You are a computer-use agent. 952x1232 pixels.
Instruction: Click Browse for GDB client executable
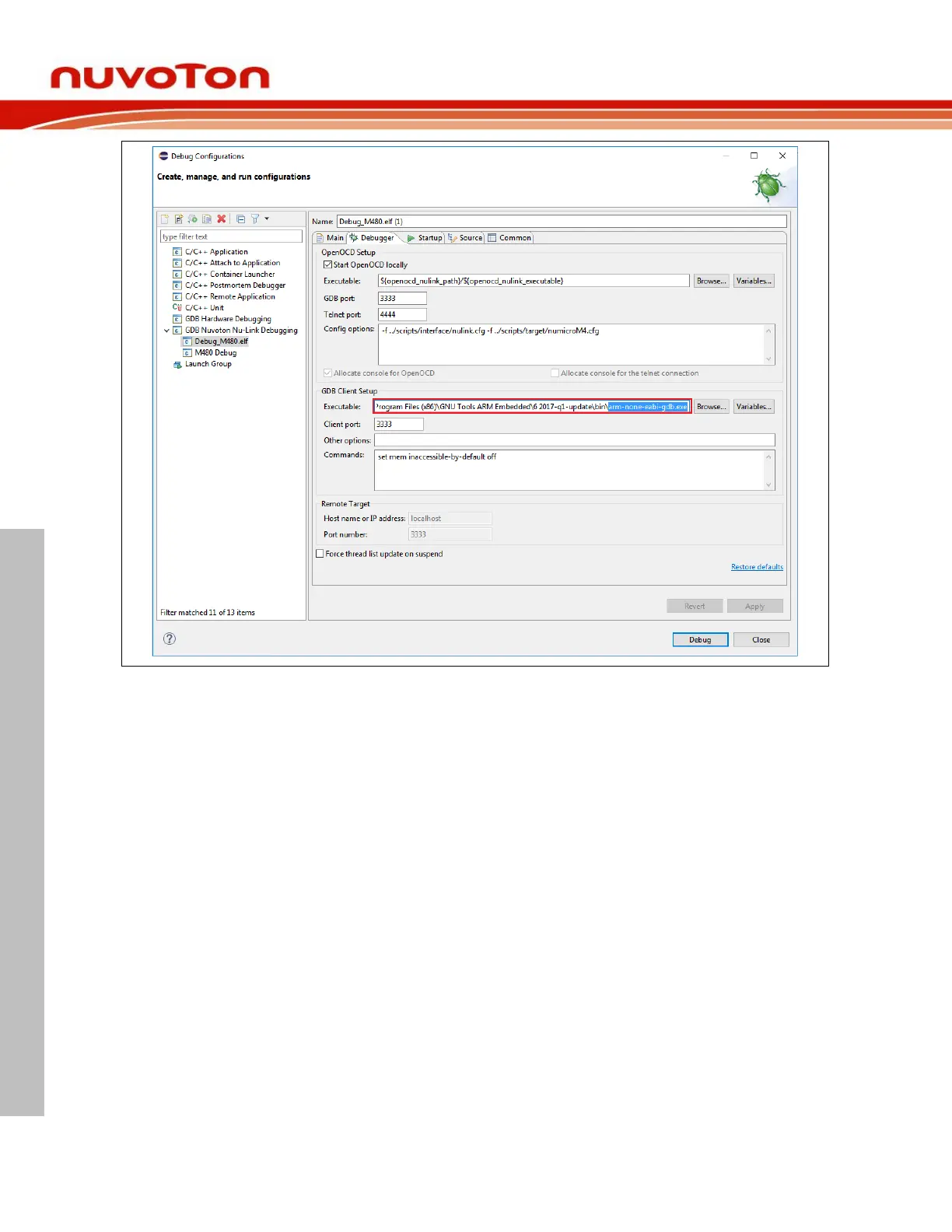[x=712, y=407]
